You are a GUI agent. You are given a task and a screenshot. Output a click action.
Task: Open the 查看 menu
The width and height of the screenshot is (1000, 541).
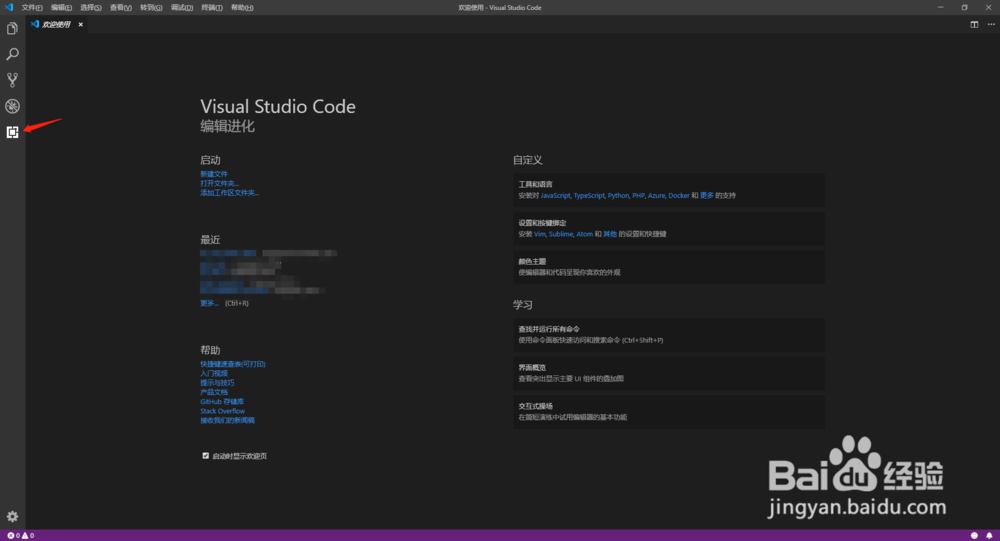(x=121, y=7)
